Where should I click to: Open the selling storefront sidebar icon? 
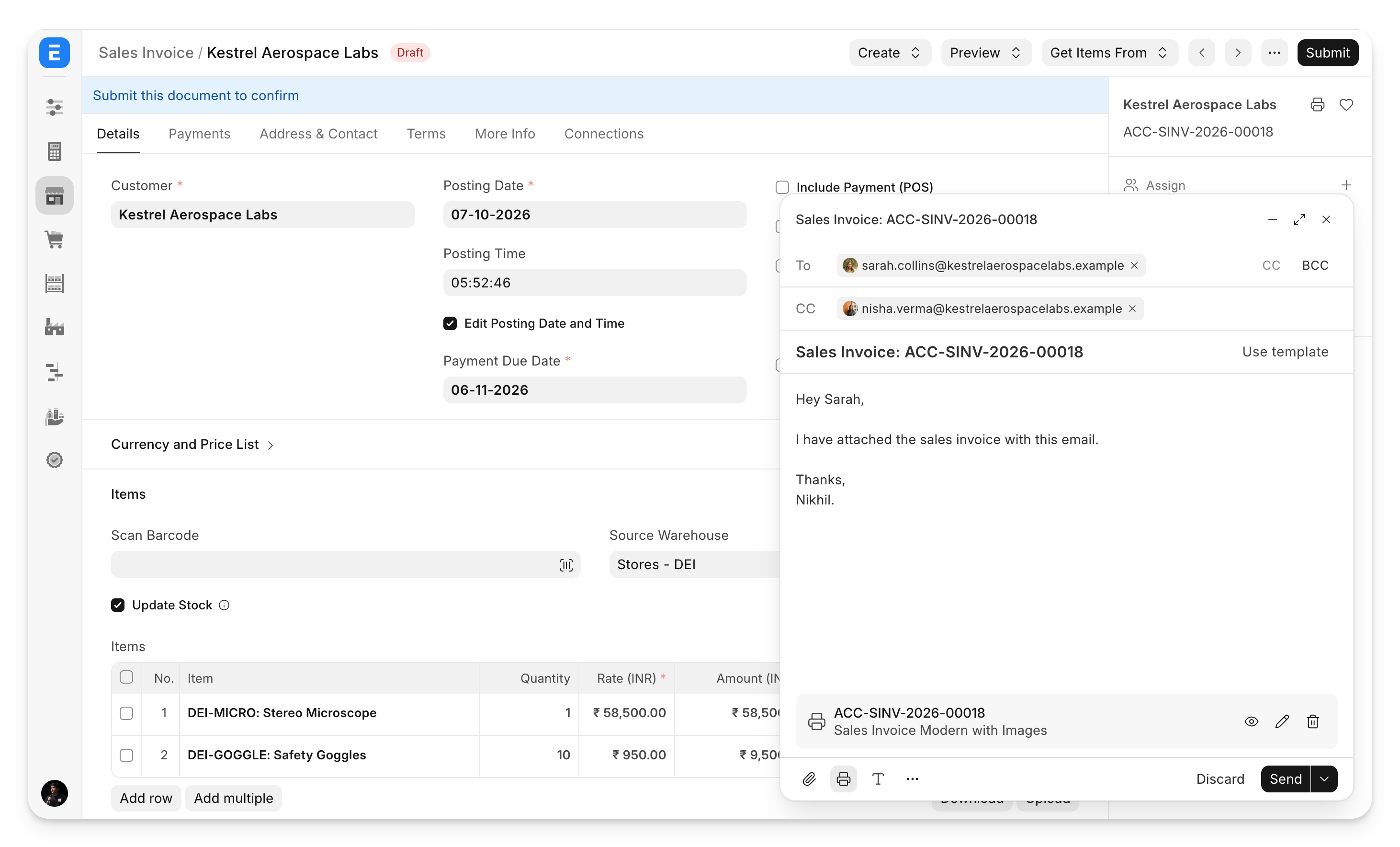55,195
